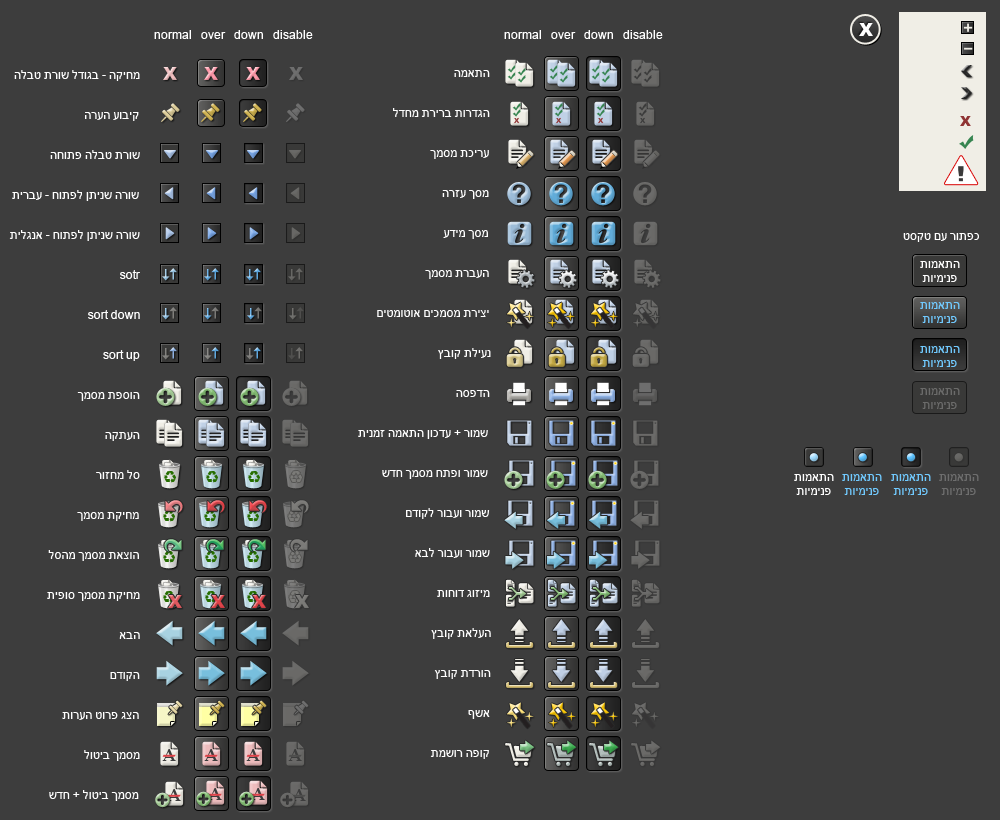
Task: Click normal-state open table row down triangle
Action: tap(170, 154)
